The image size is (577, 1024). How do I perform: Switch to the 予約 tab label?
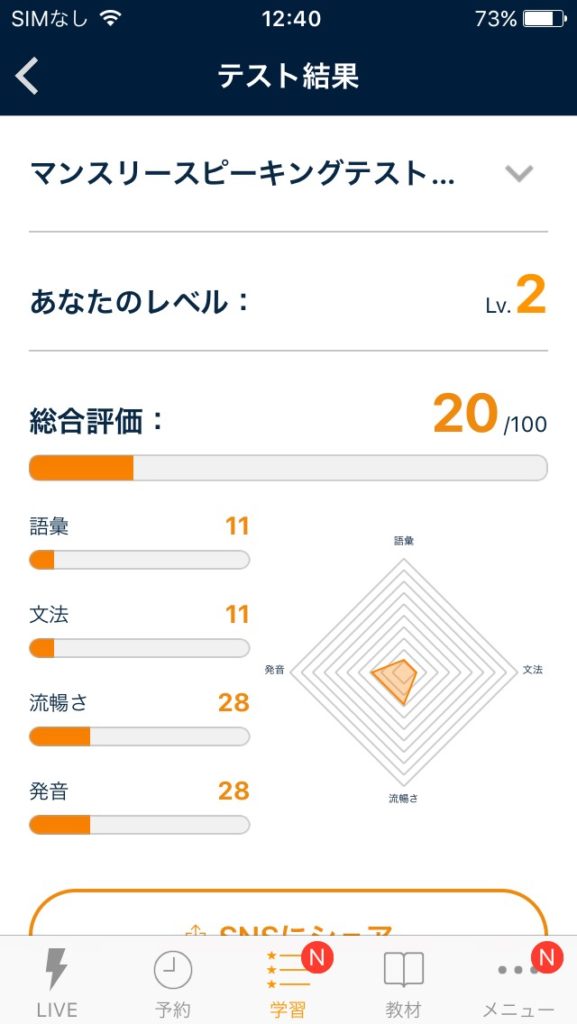pos(173,1010)
